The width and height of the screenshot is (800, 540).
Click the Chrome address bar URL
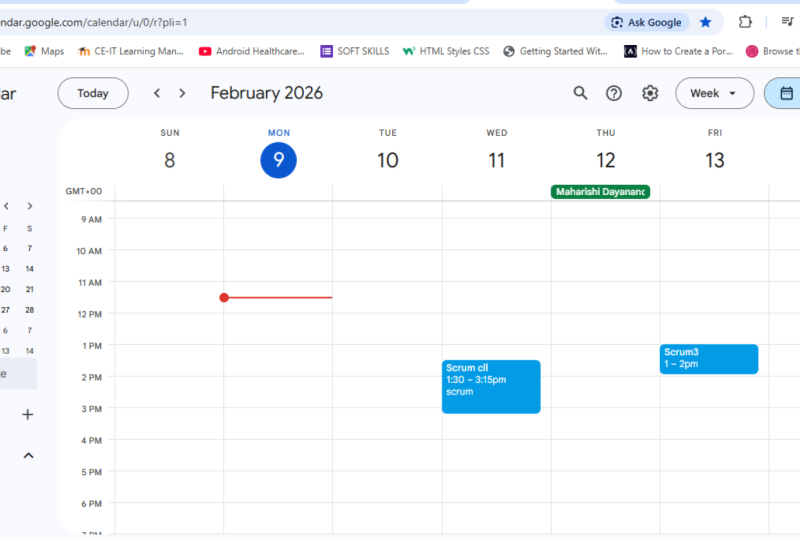[94, 22]
